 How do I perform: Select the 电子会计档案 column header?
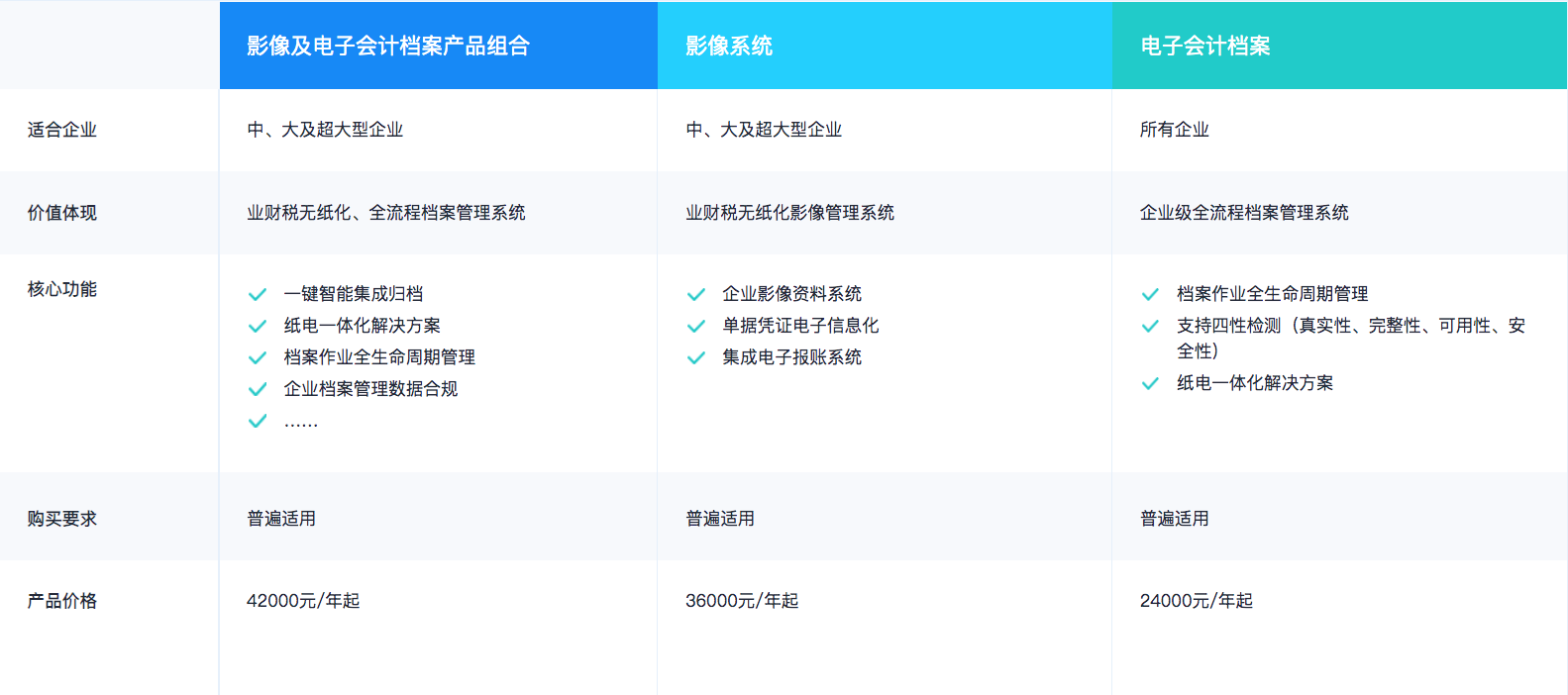[x=1204, y=46]
